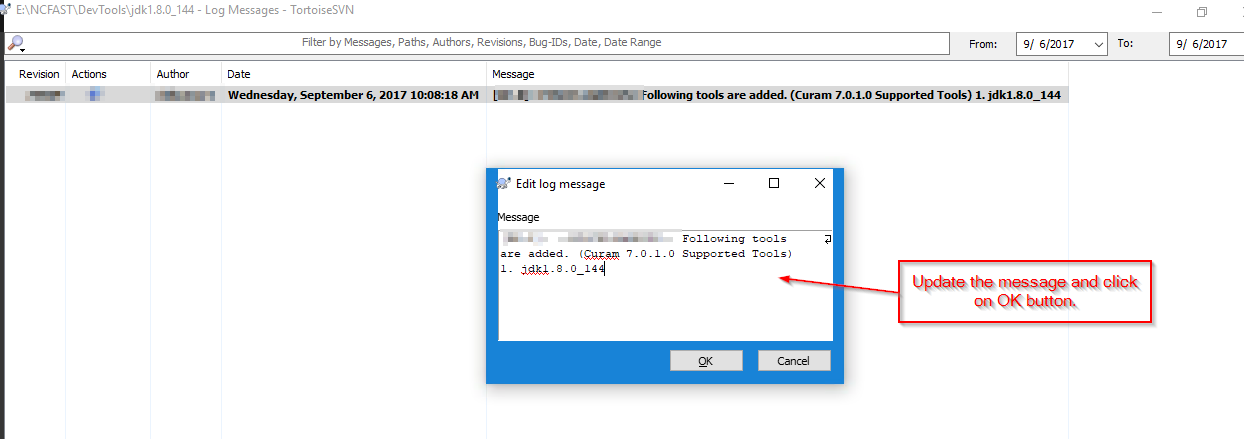Screen dimensions: 1244x439
Task: Confirm edit with OK button
Action: click(x=706, y=361)
